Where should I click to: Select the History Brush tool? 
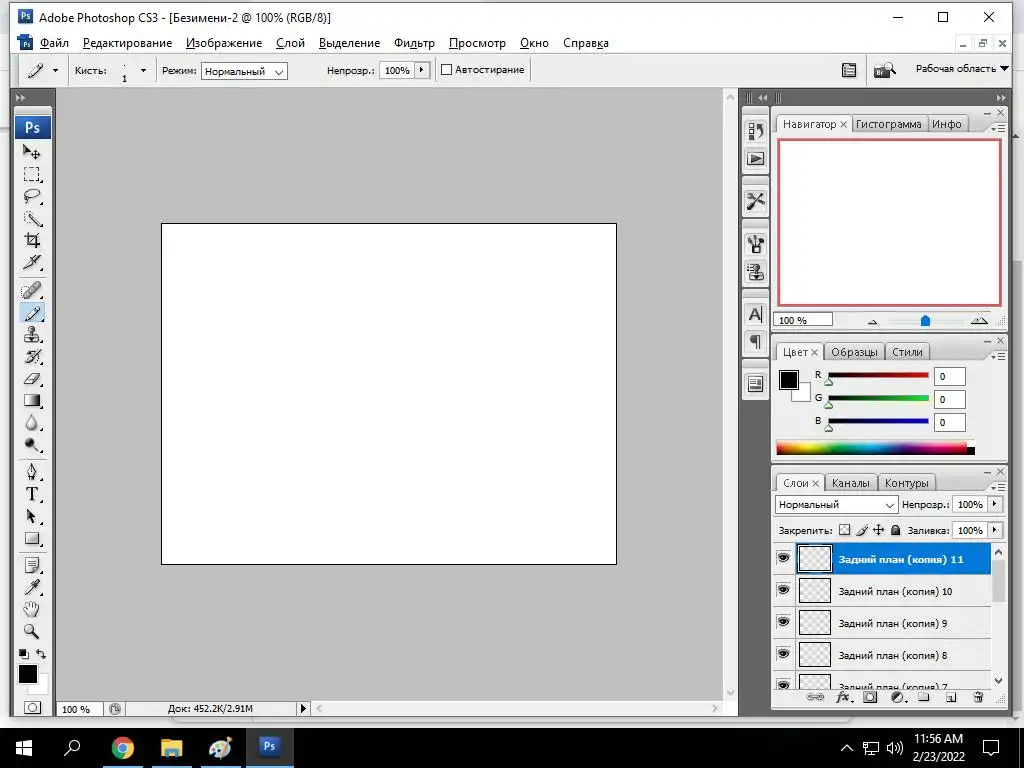point(32,357)
